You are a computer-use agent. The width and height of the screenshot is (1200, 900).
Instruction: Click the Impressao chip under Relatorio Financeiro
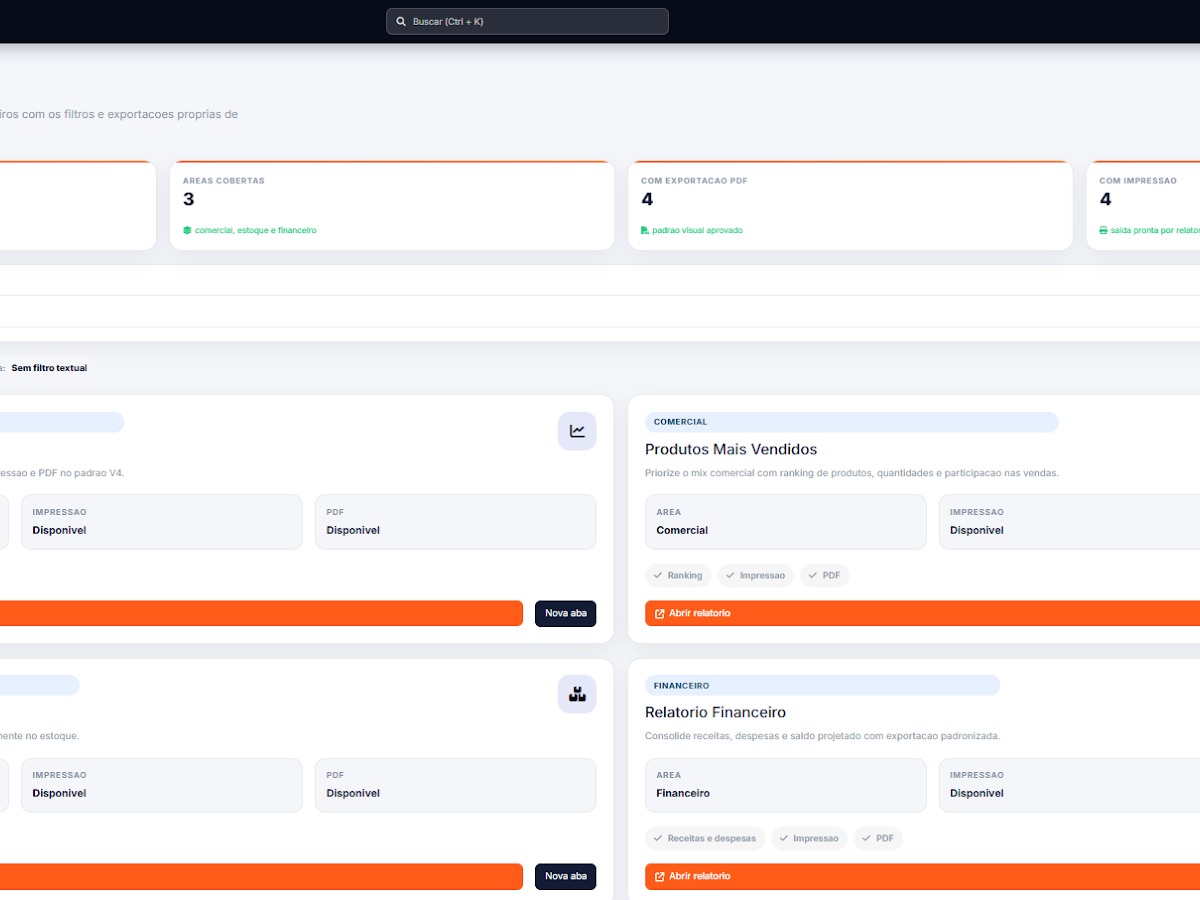click(809, 838)
